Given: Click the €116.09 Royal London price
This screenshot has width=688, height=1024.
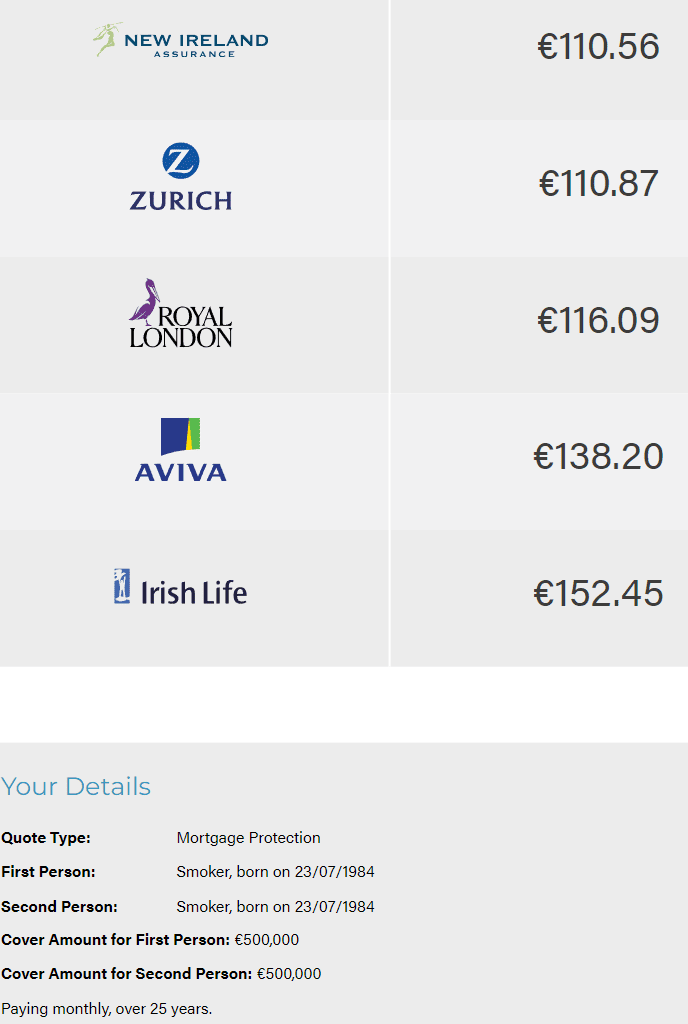Looking at the screenshot, I should (x=598, y=320).
